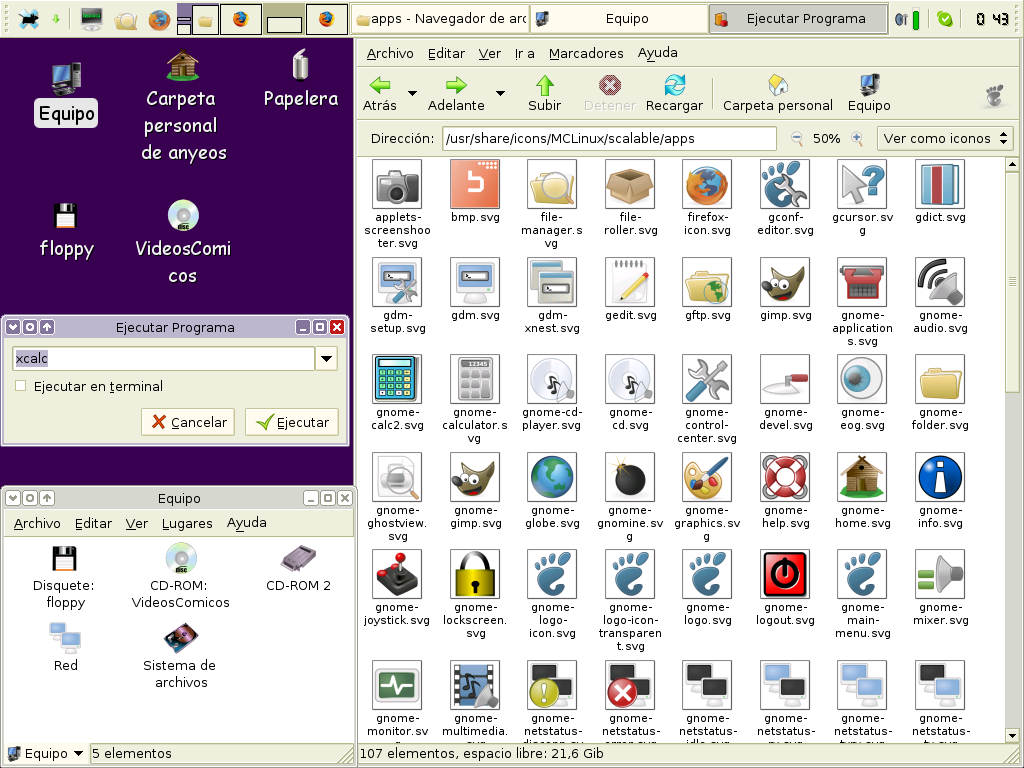Click the Atrás back arrow toolbar button

click(x=380, y=93)
